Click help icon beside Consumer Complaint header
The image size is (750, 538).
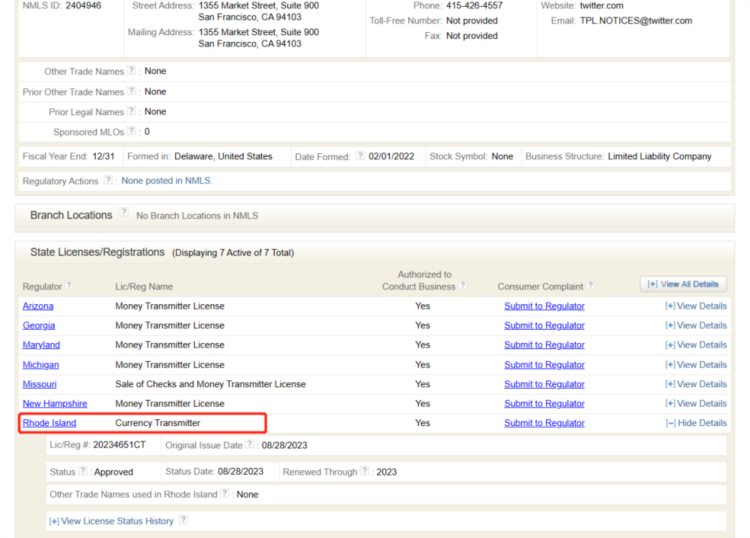click(x=591, y=286)
